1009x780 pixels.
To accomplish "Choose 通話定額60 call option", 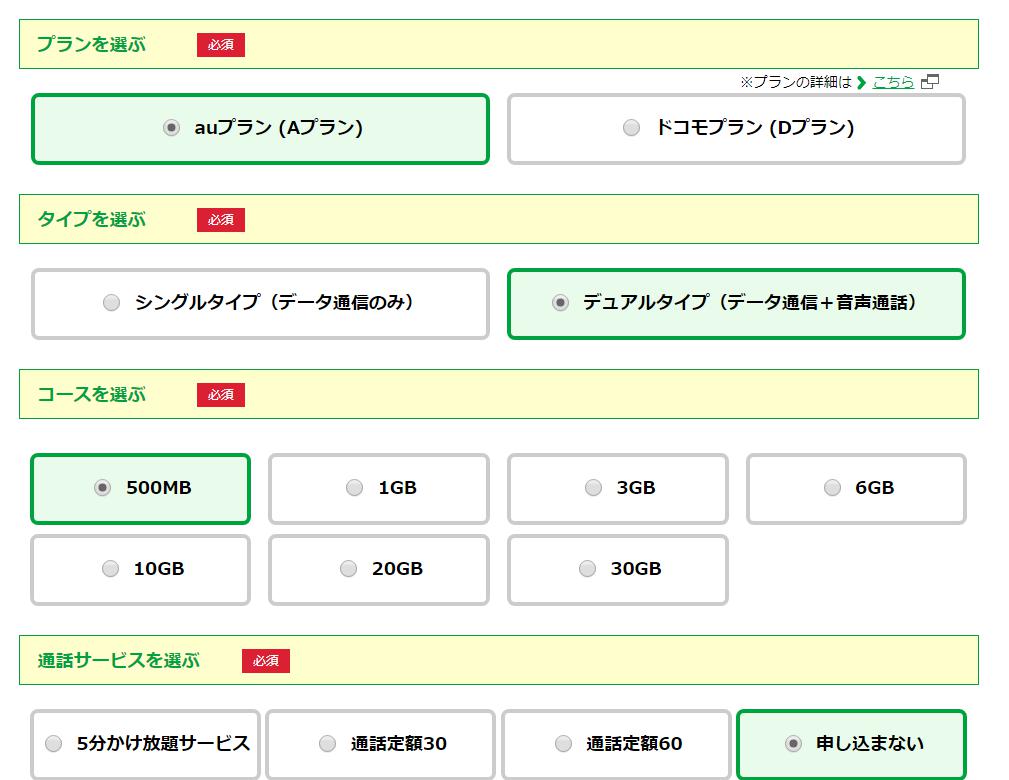I will pos(616,745).
